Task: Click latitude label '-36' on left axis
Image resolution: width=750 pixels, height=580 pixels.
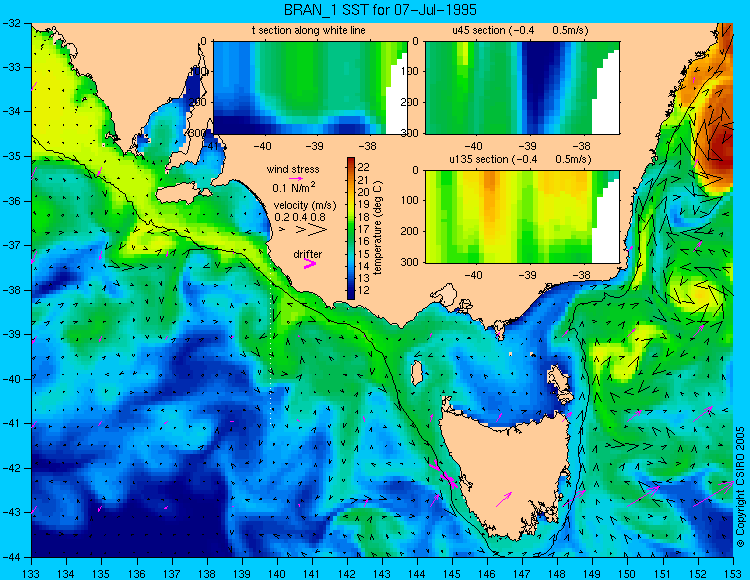Action: [11, 201]
